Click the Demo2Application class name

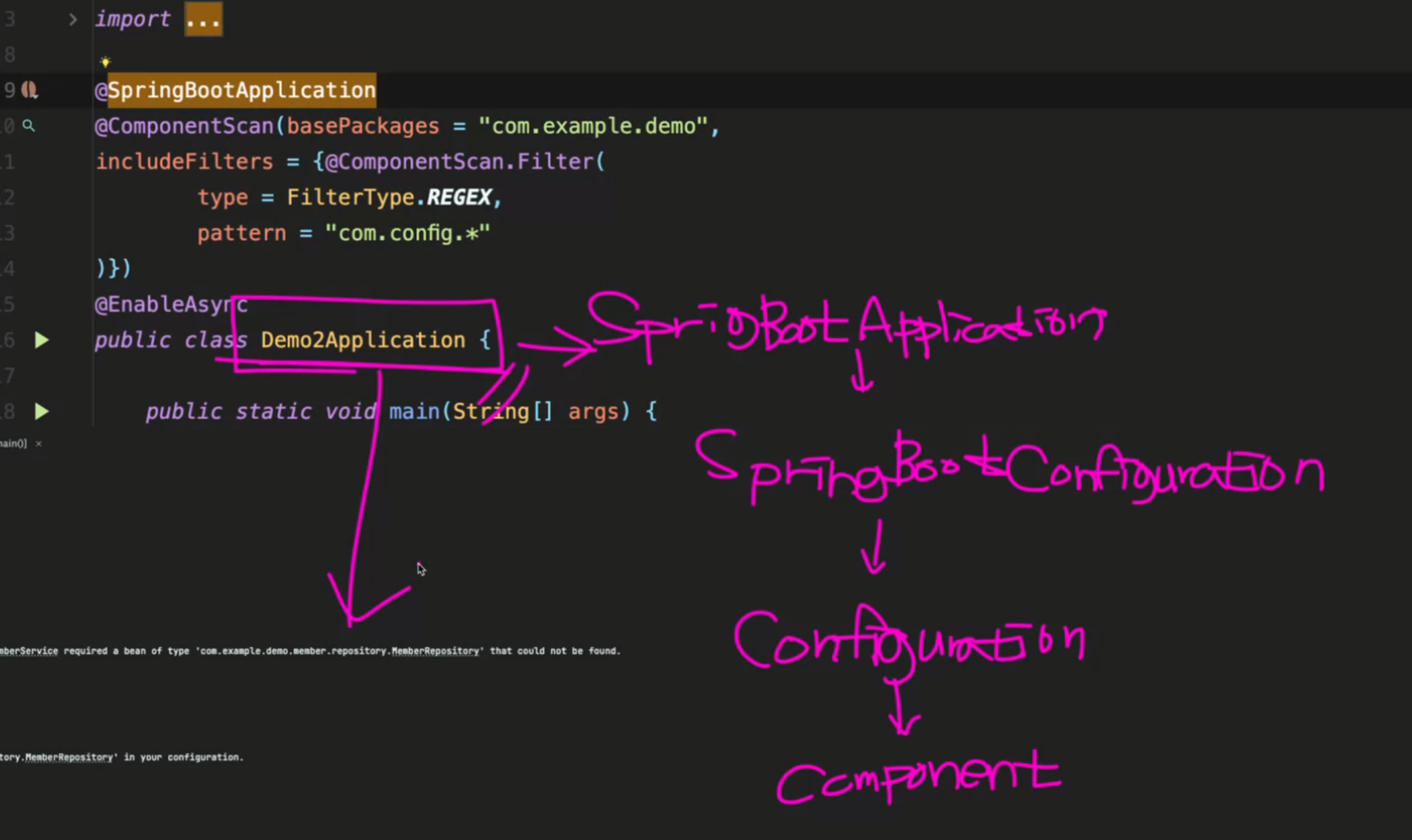click(x=363, y=340)
